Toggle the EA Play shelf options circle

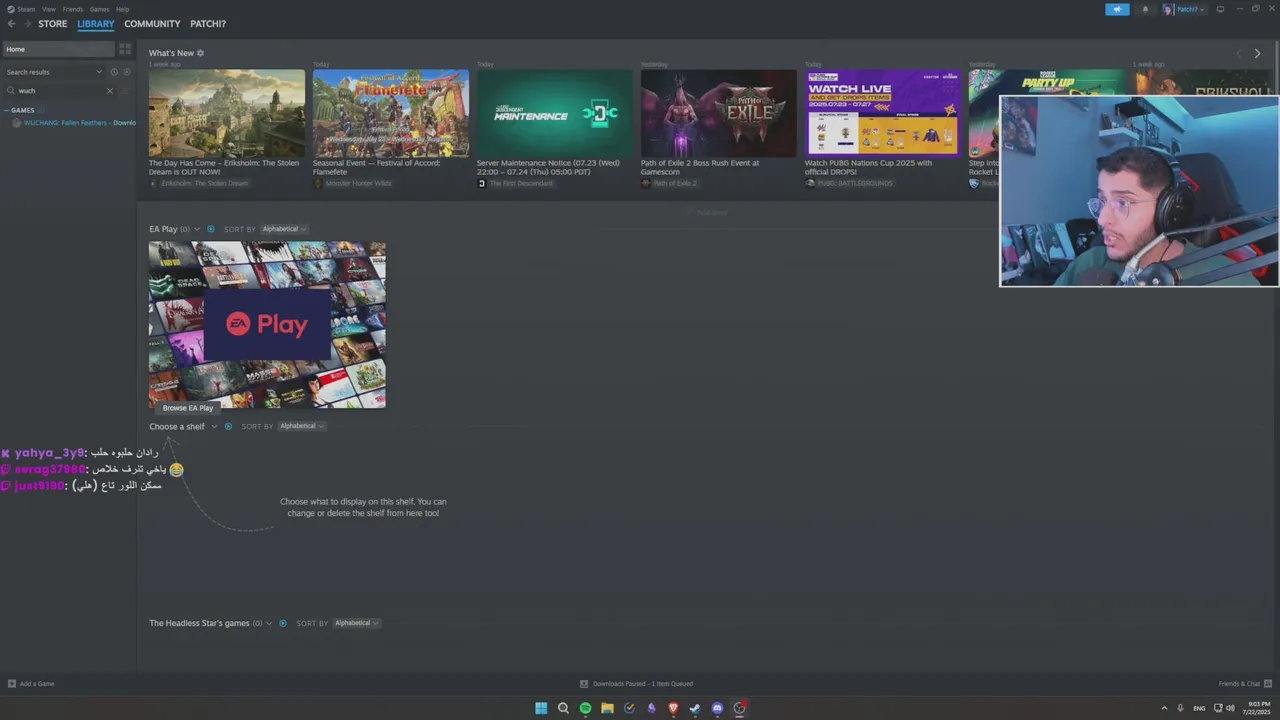tap(210, 229)
